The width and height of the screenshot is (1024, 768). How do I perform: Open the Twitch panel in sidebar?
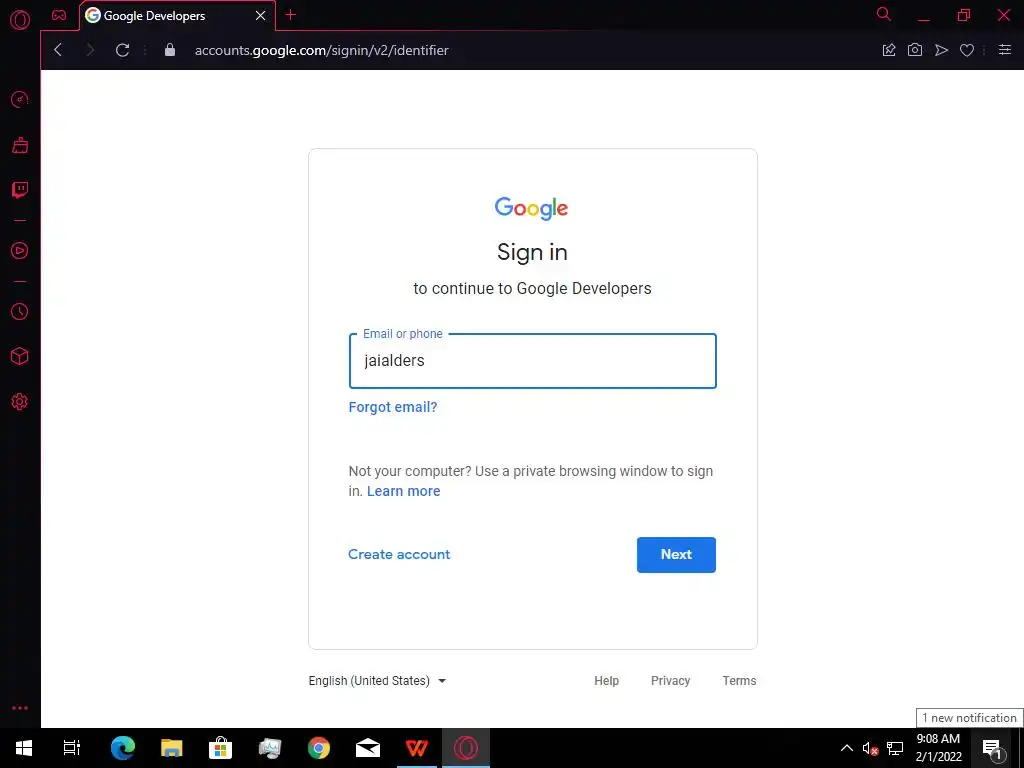click(x=20, y=190)
